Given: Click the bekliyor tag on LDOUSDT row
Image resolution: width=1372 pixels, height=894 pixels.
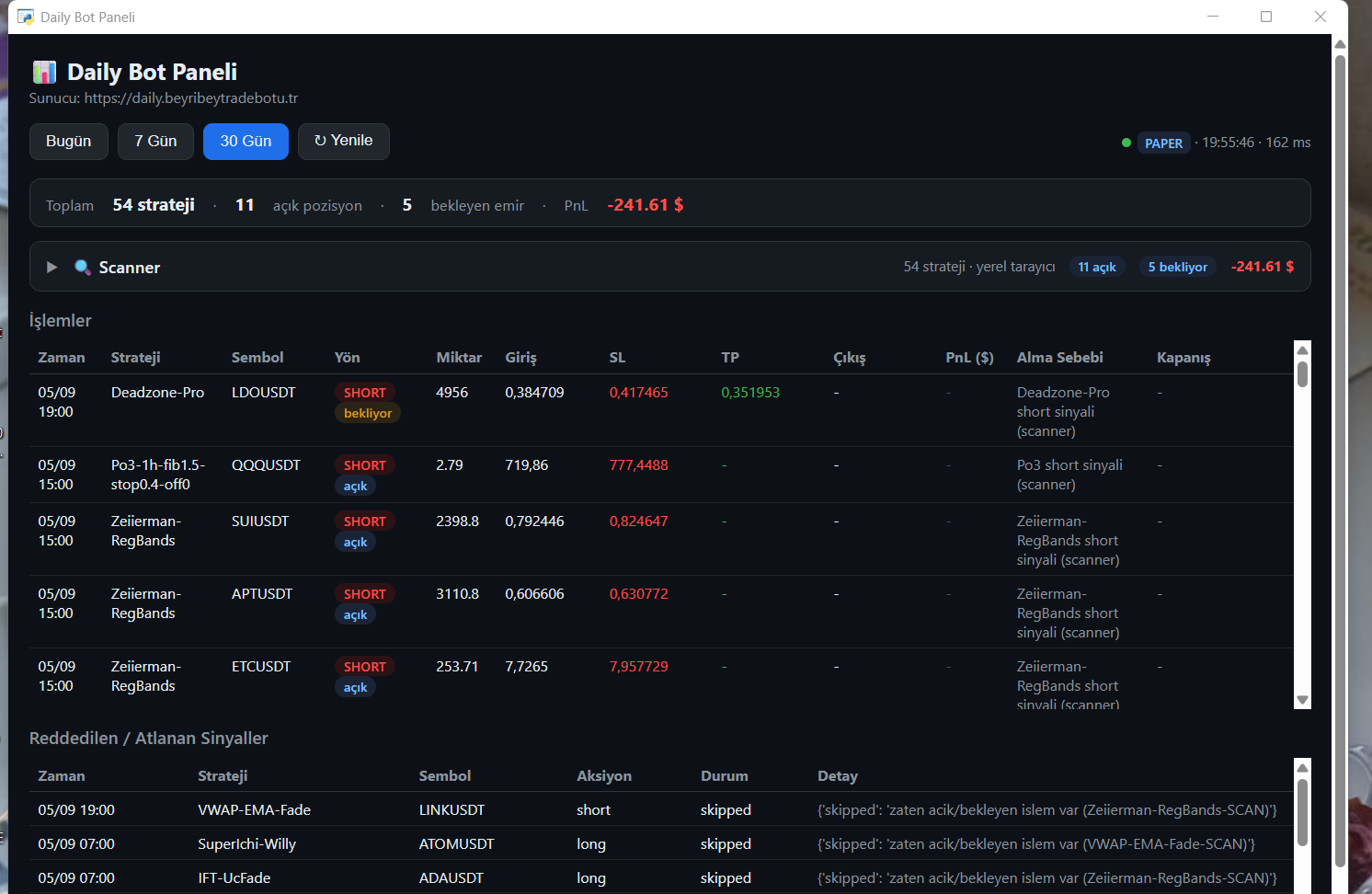Looking at the screenshot, I should click(x=368, y=413).
